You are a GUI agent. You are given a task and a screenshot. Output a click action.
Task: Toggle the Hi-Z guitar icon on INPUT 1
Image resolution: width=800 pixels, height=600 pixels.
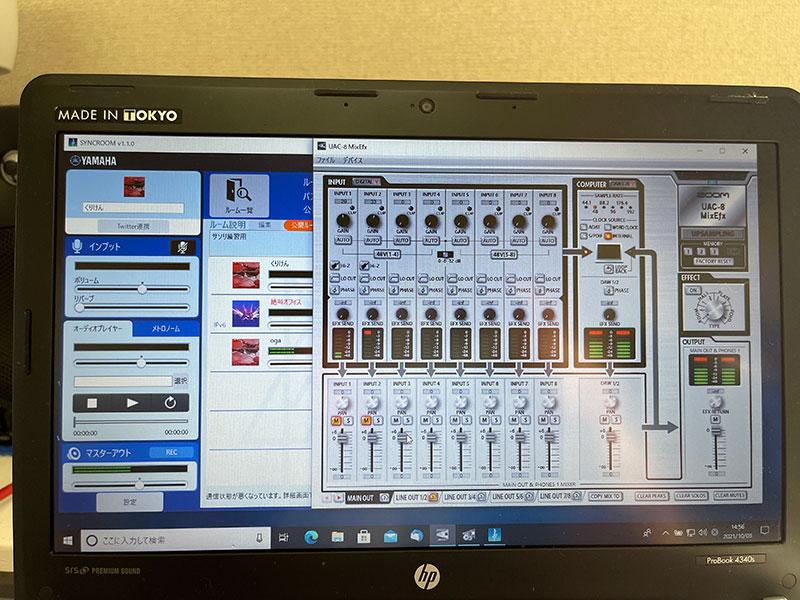(335, 266)
